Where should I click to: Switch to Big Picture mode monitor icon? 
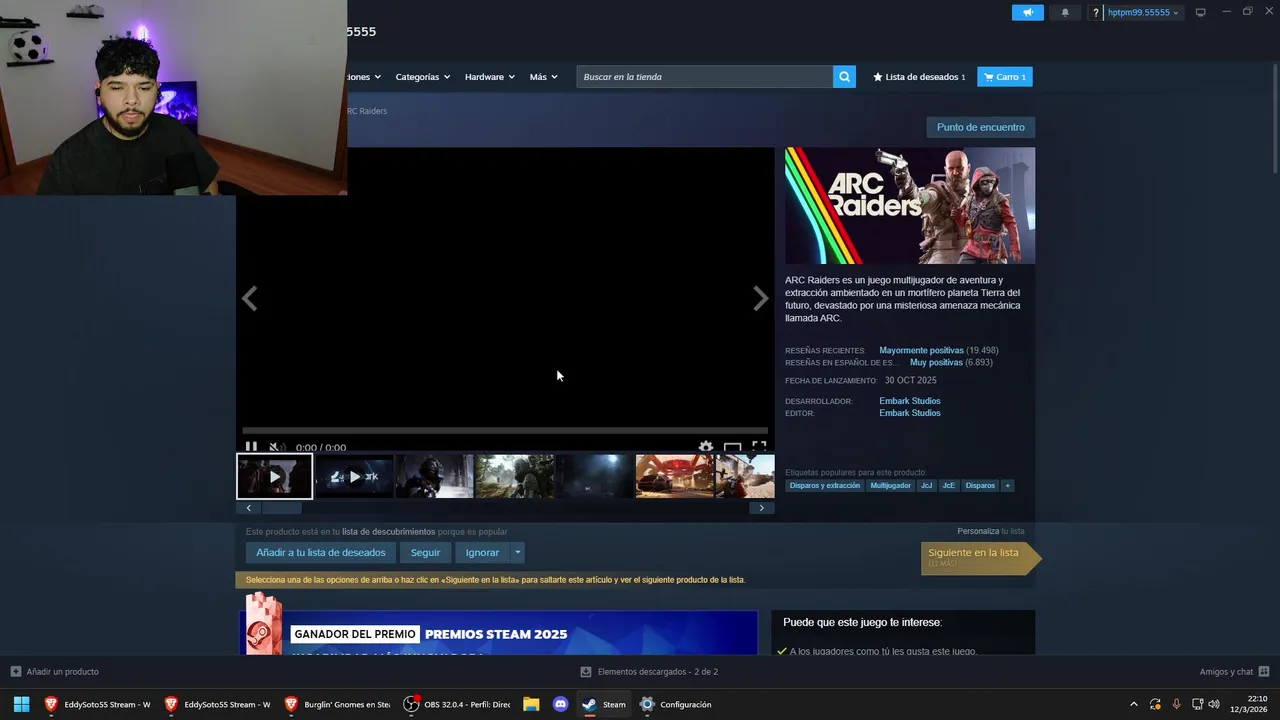tap(1201, 12)
